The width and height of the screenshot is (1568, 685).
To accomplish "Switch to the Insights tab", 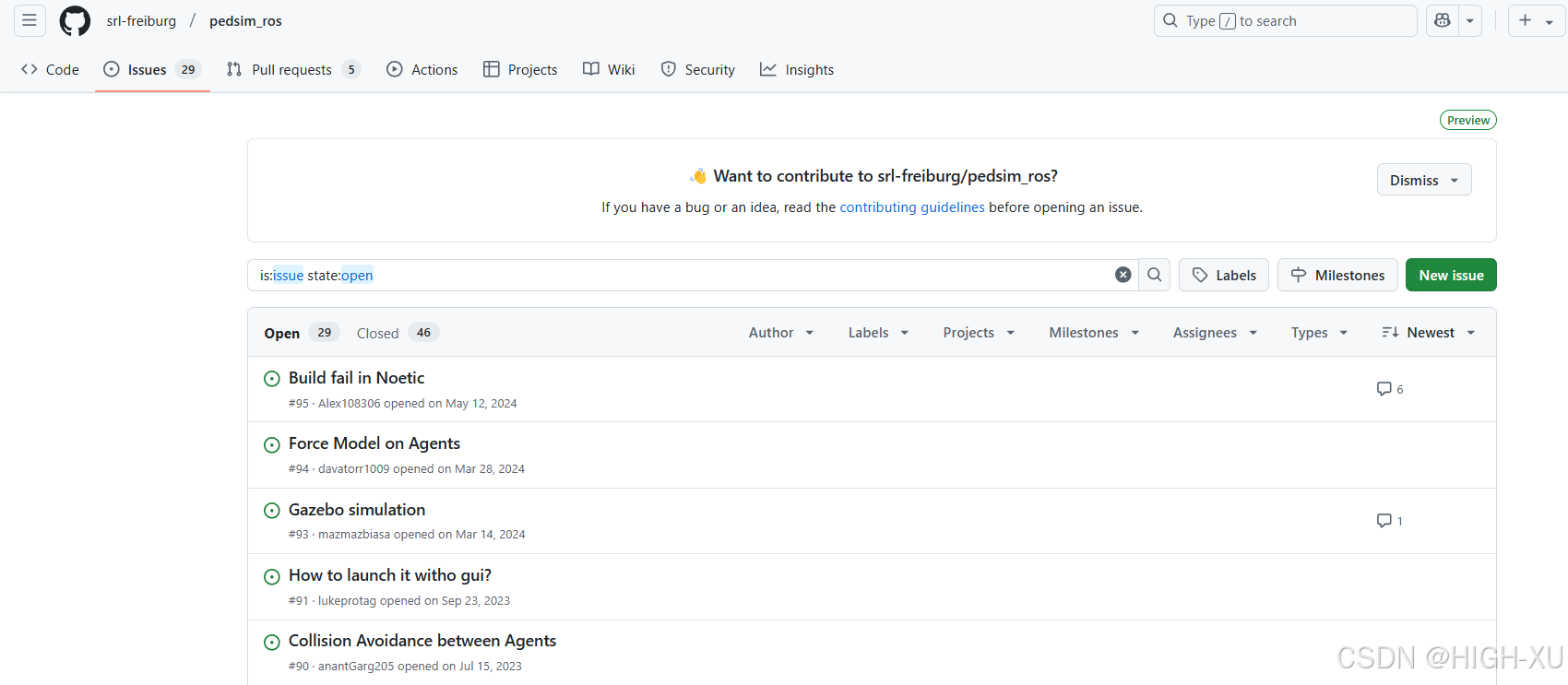I will point(797,69).
